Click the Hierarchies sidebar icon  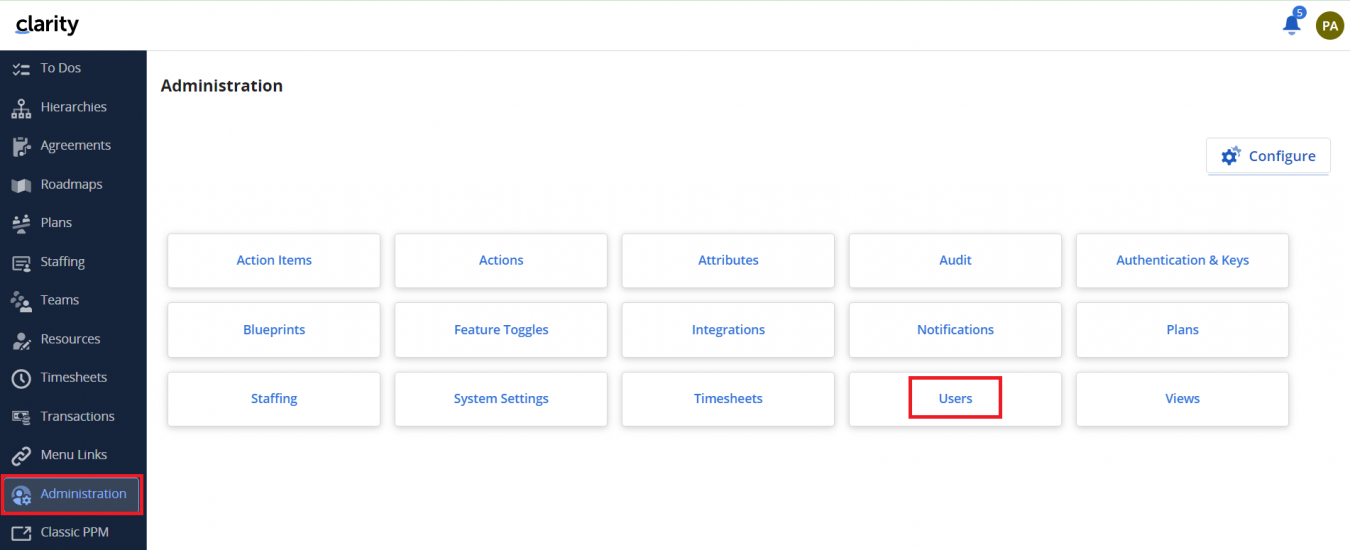pos(21,108)
